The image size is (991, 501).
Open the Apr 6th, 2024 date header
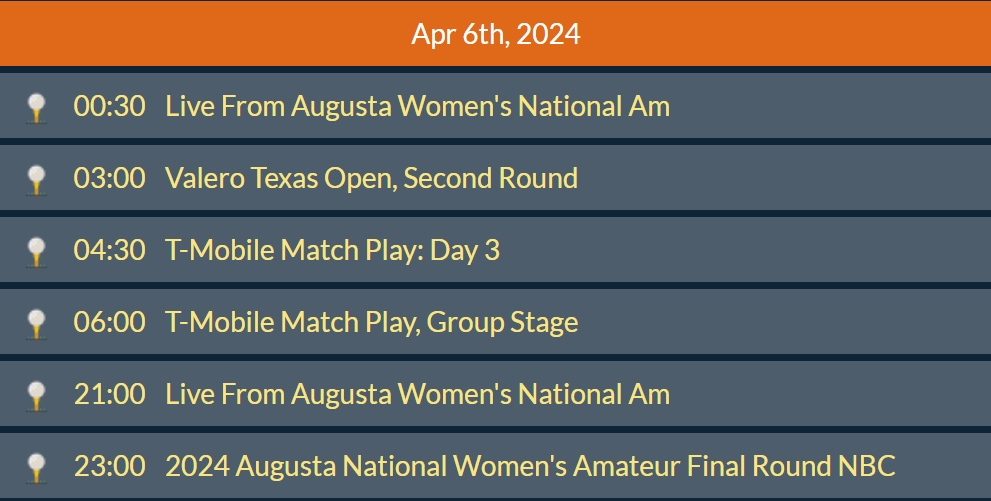[x=496, y=33]
